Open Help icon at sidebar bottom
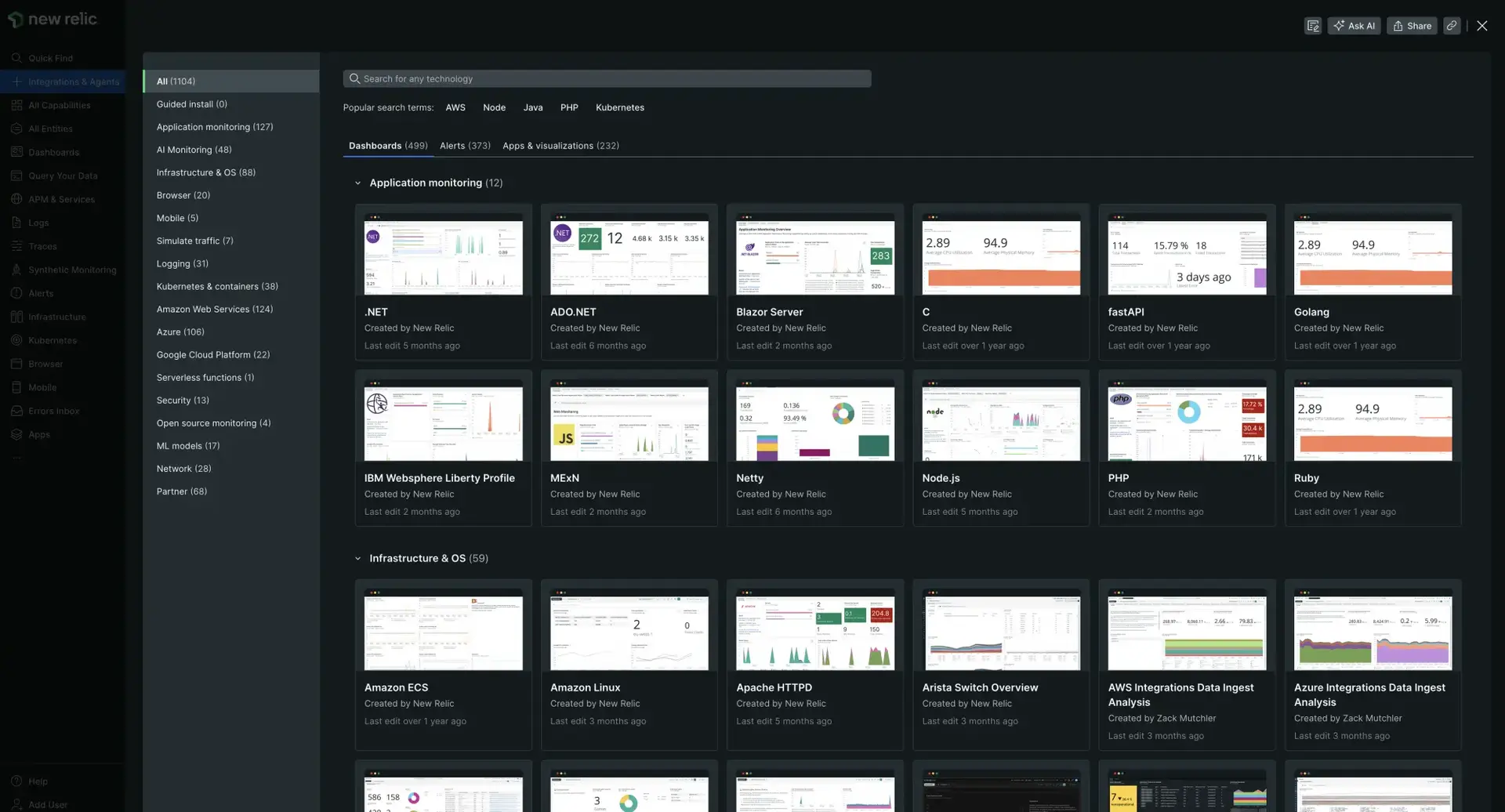The width and height of the screenshot is (1505, 812). click(16, 781)
